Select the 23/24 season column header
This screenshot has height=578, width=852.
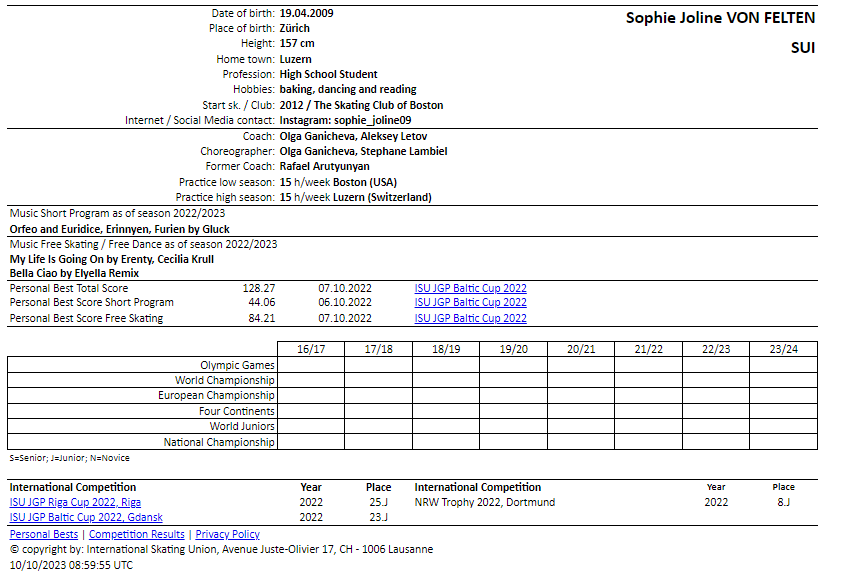coord(783,349)
